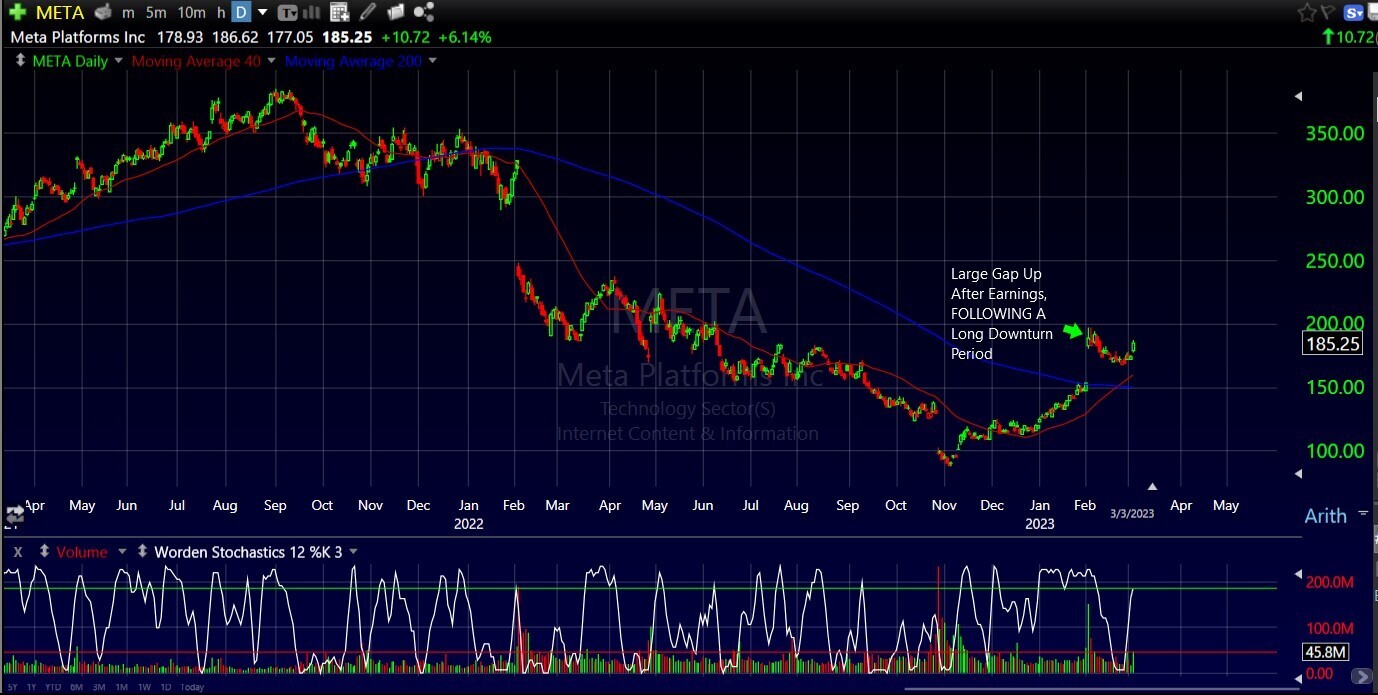Open the symbol icon next to META ticker
This screenshot has height=695, width=1378.
pos(102,13)
